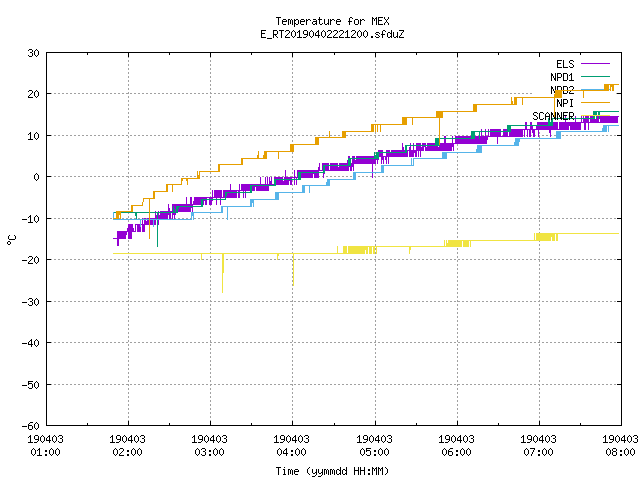Click the y-axis tick label '30'
The image size is (640, 480).
click(x=33, y=53)
